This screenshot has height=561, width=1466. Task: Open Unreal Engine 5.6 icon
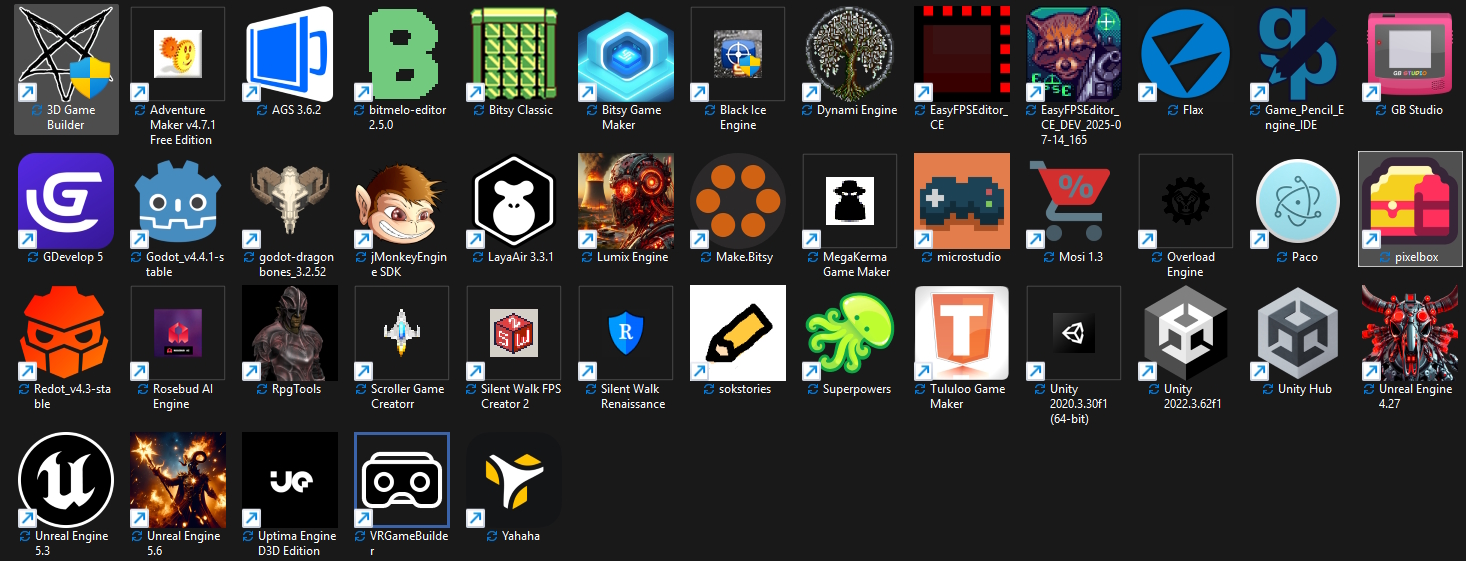tap(178, 480)
